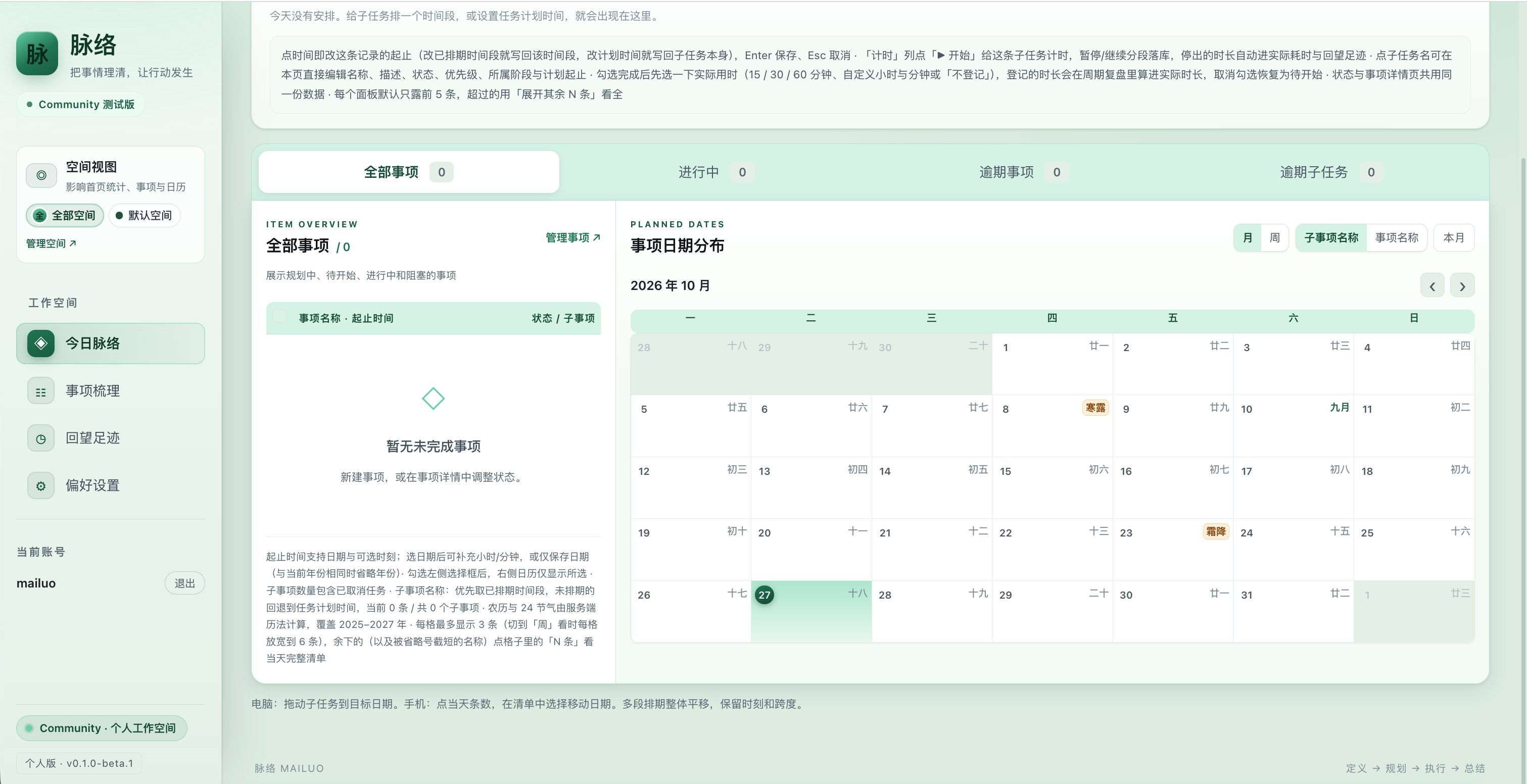Select calendar day 20 十一
Screen dimensions: 1527x784
click(812, 549)
